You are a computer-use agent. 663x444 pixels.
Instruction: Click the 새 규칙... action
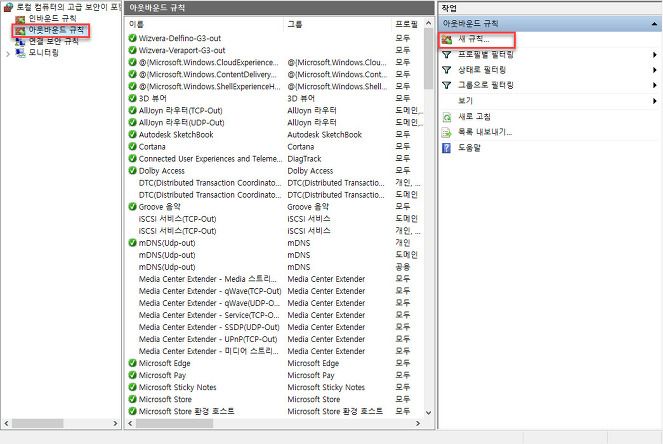(474, 39)
